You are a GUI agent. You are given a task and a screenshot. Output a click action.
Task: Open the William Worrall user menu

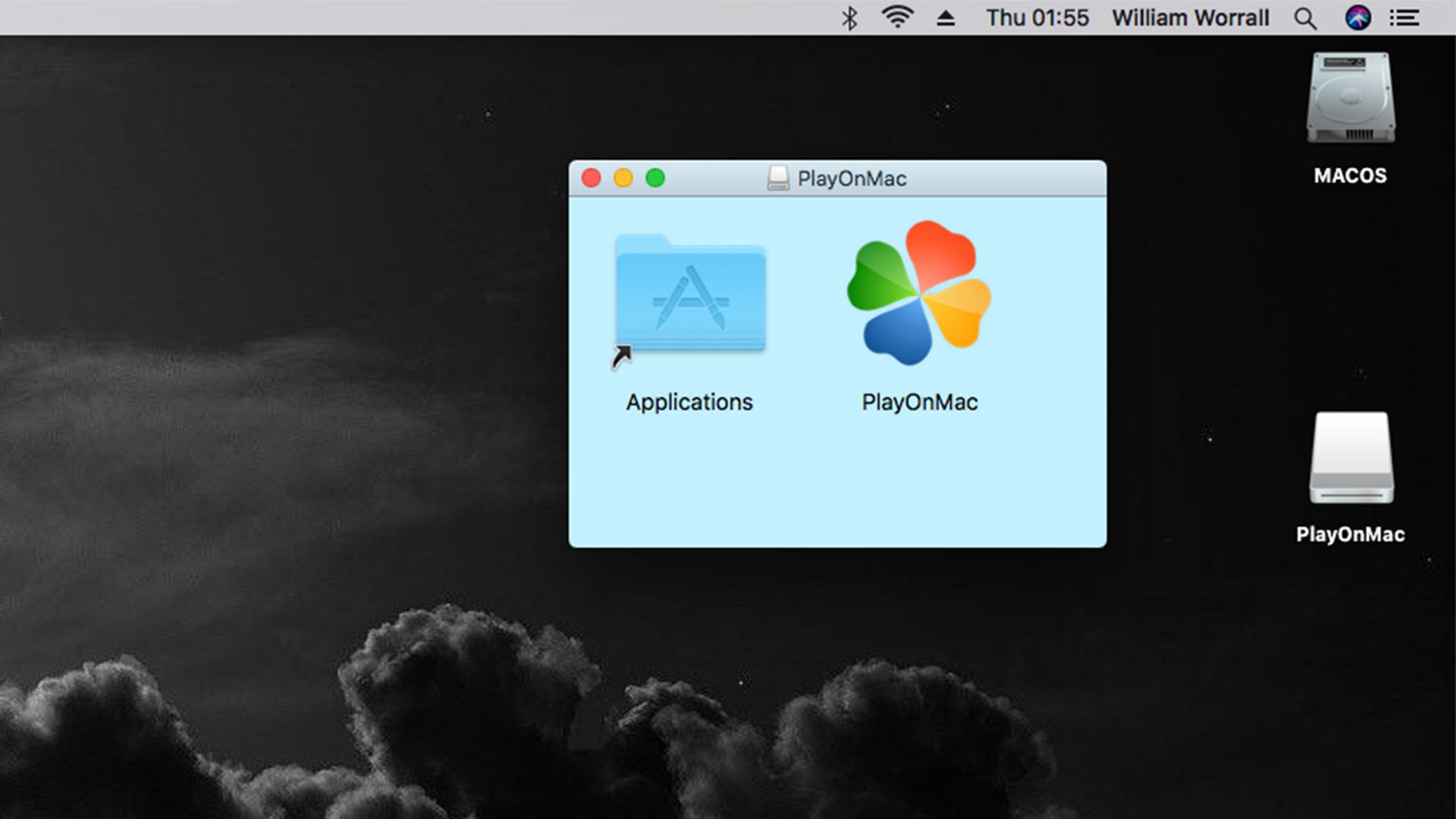coord(1189,17)
